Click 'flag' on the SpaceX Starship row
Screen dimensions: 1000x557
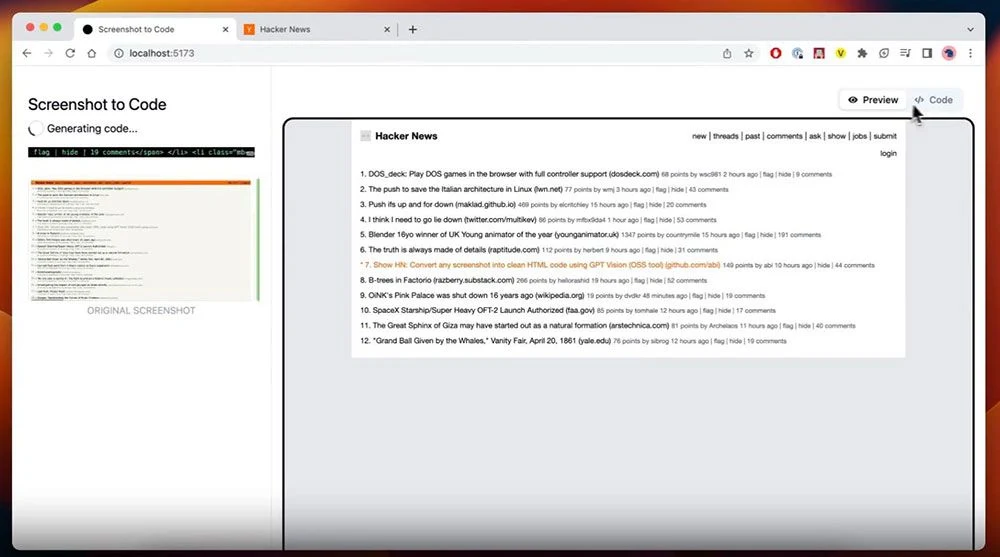tap(708, 311)
